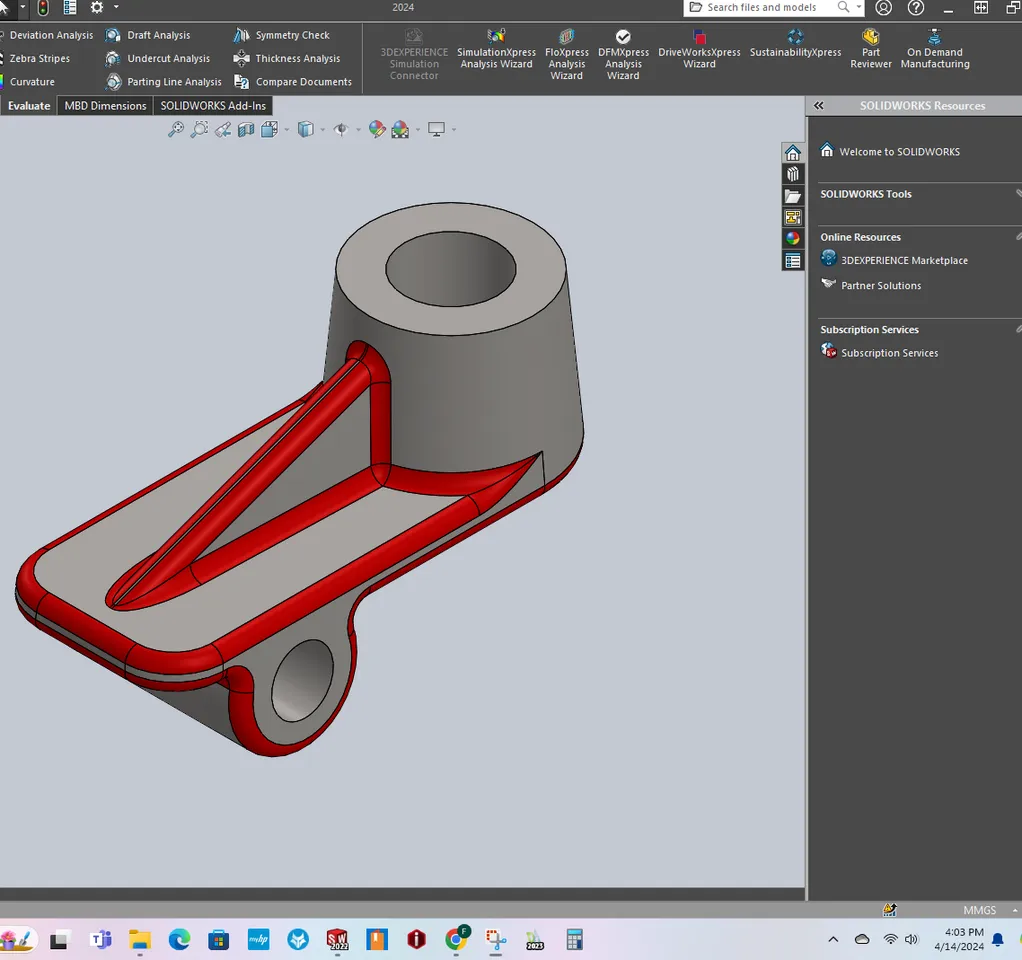Screen dimensions: 1022x960
Task: Toggle Curvature display on
Action: click(x=31, y=81)
